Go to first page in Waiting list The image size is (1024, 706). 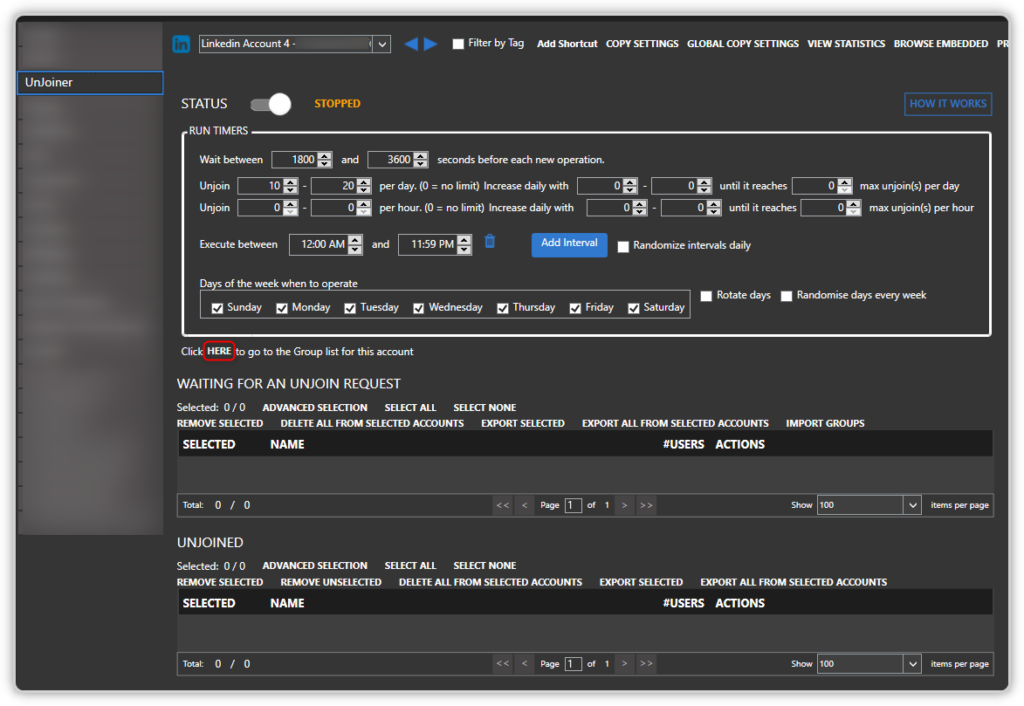click(x=502, y=506)
